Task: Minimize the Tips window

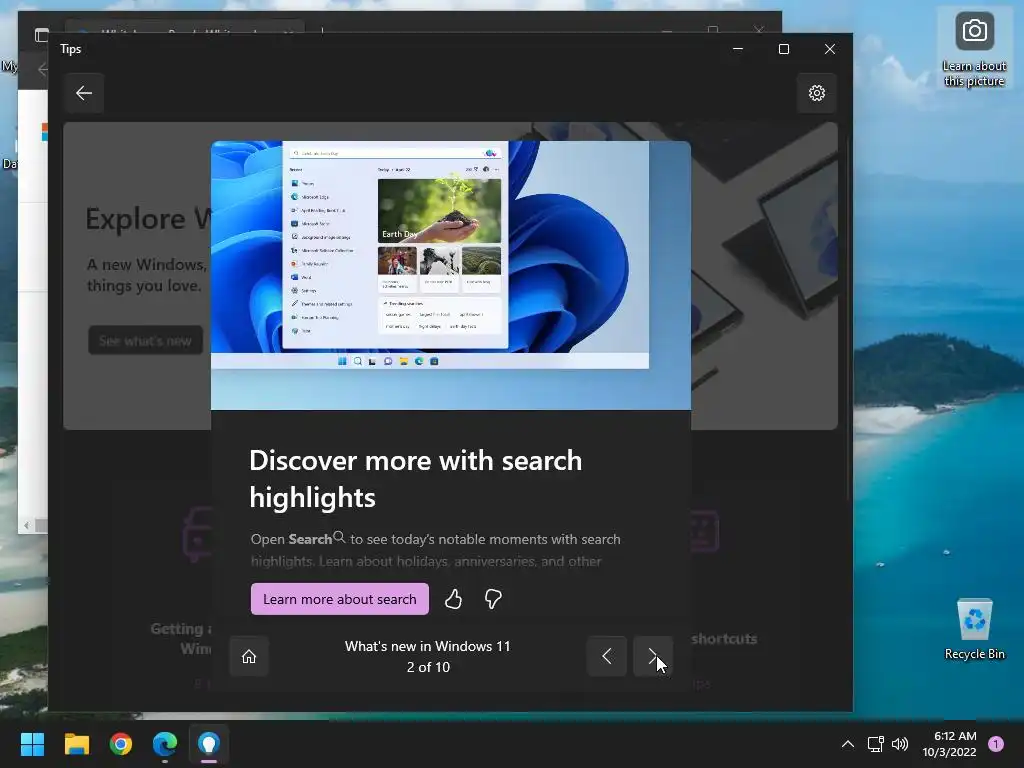Action: (x=738, y=49)
